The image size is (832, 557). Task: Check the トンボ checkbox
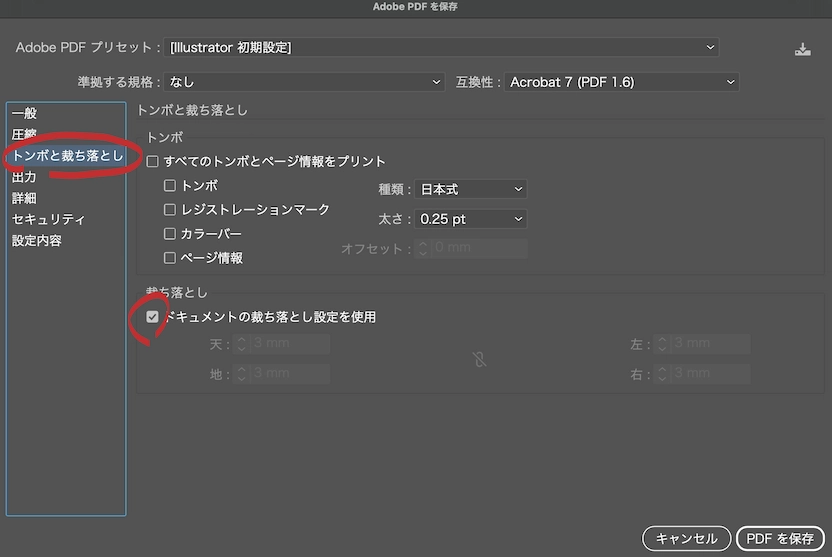[x=170, y=185]
